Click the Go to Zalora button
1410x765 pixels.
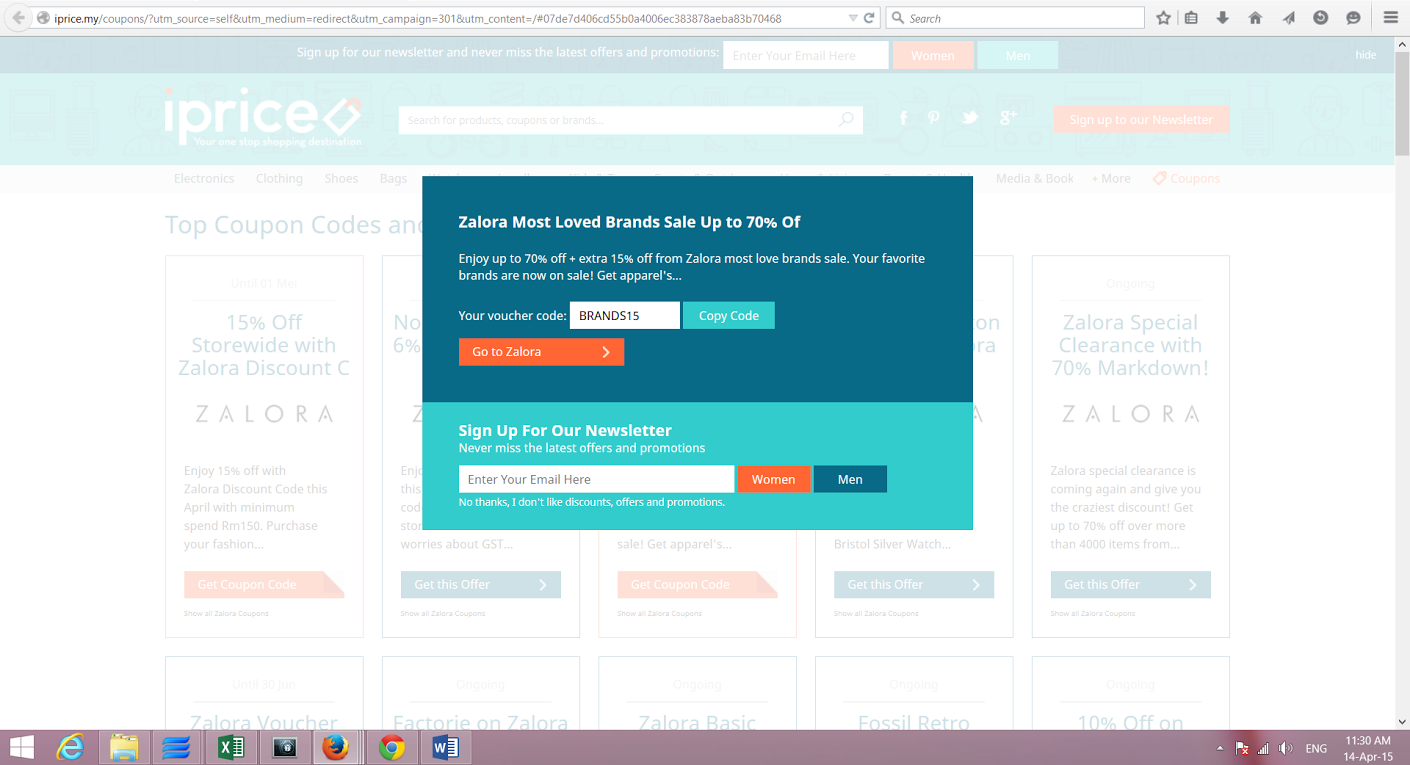(541, 352)
